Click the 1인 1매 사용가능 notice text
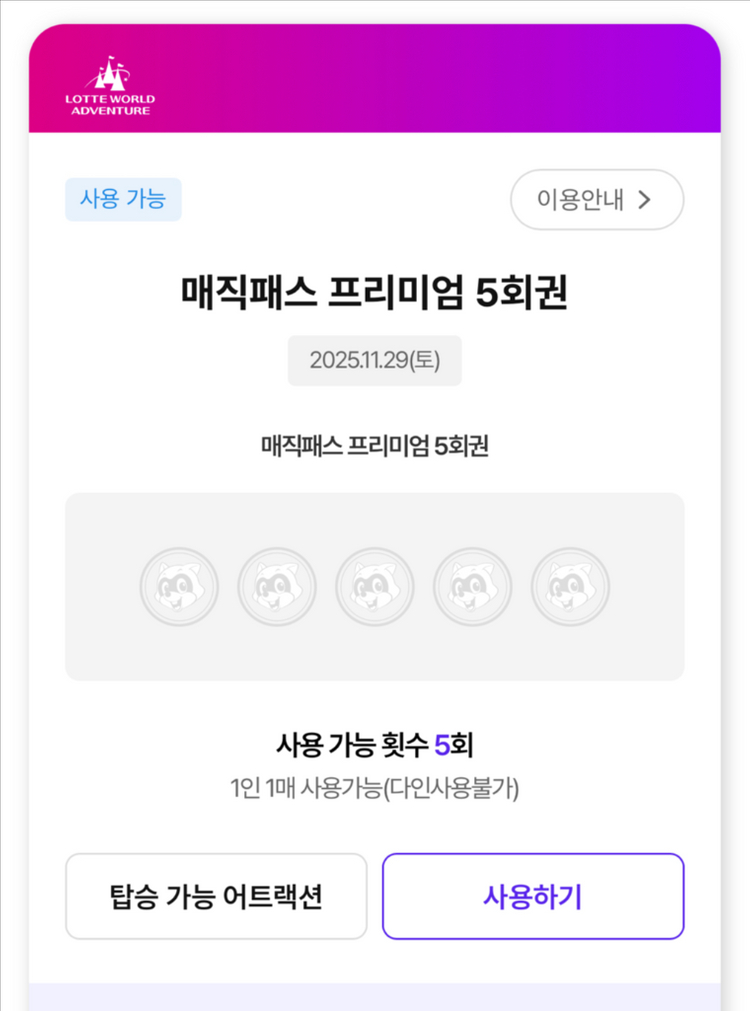 (375, 788)
